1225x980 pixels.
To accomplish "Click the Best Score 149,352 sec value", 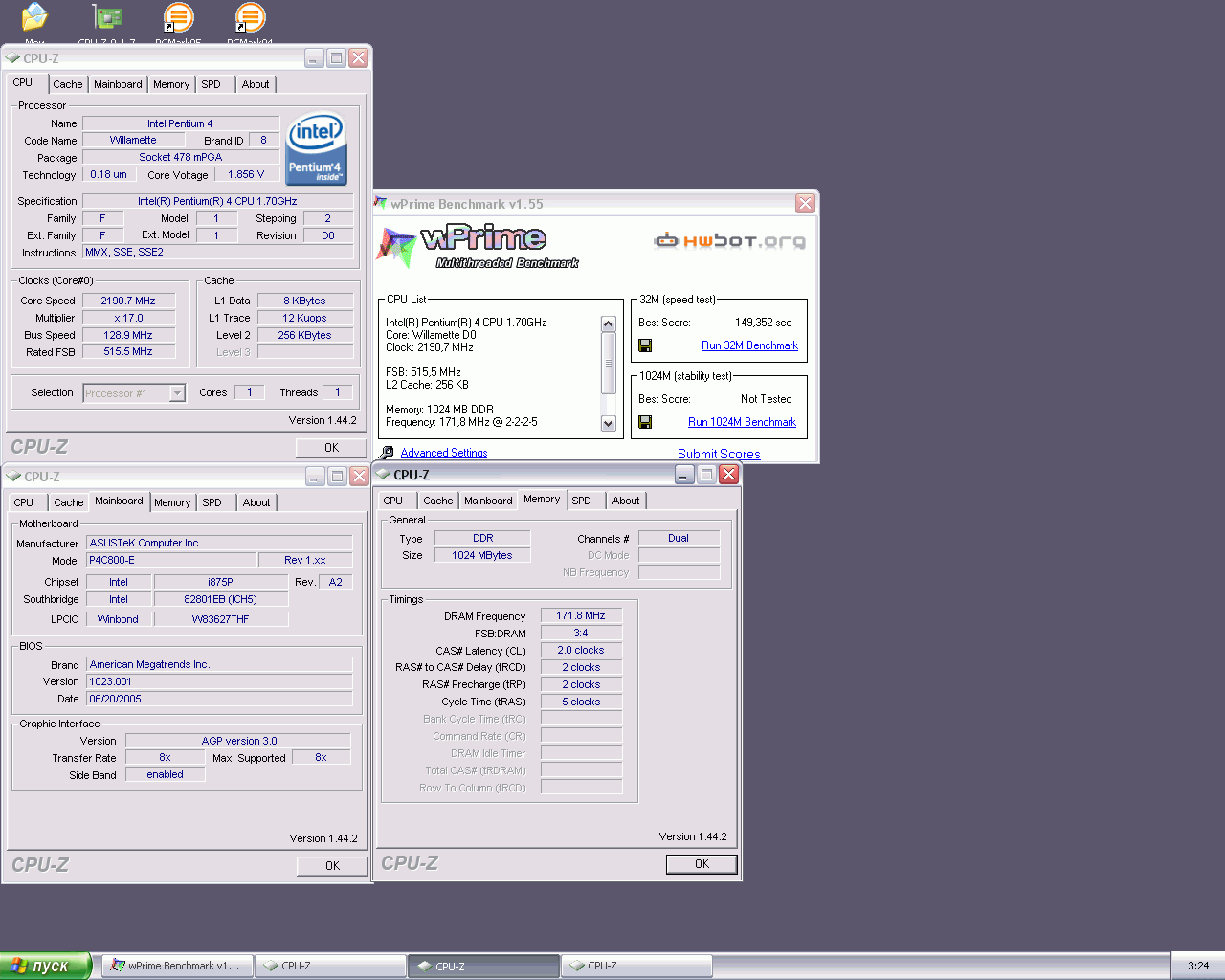I will 763,323.
